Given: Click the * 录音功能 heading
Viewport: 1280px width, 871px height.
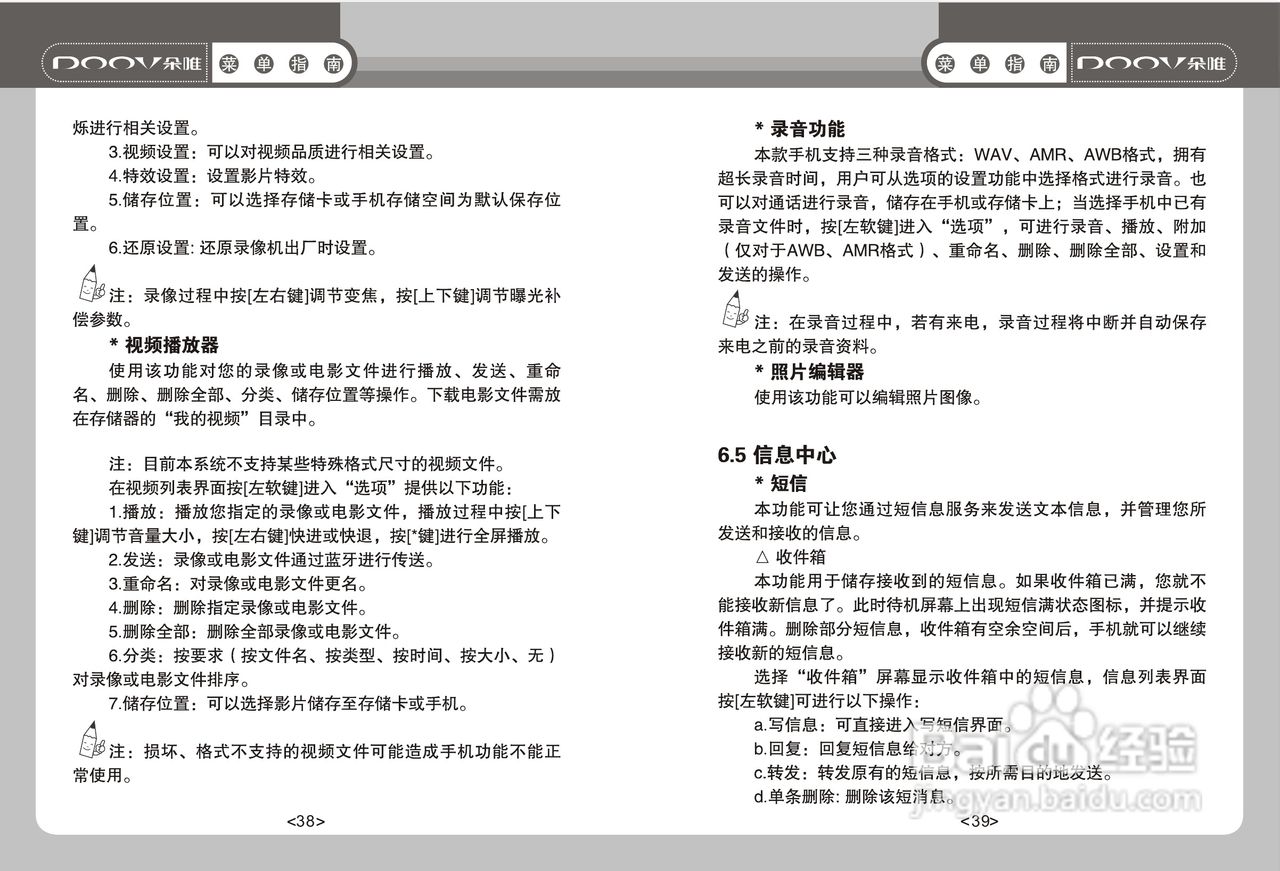Looking at the screenshot, I should pos(800,129).
